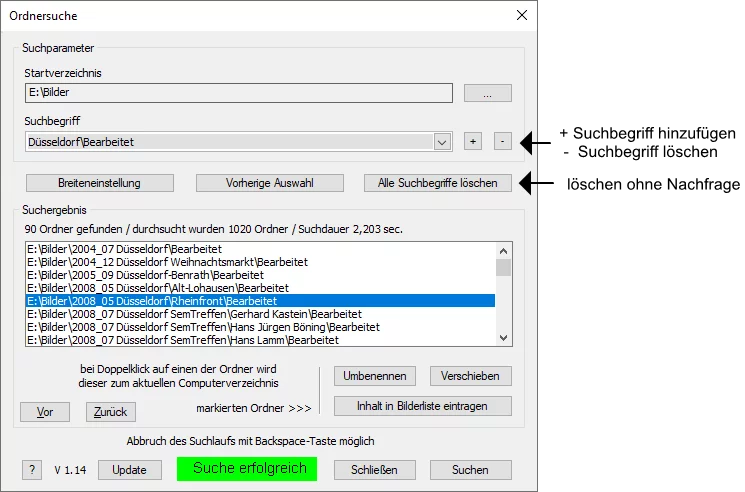Choose the Düsseldorf-Benrath result entry
This screenshot has height=492, width=745.
coord(145,275)
